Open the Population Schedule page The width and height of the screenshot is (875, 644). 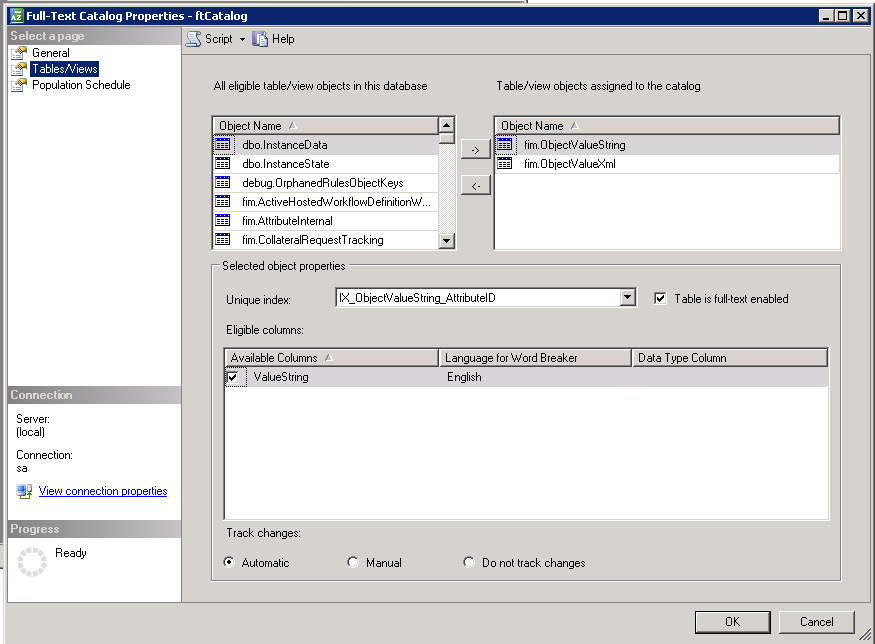(x=81, y=85)
